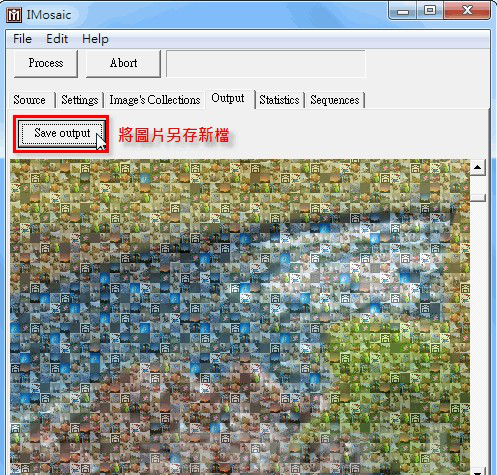Click the mosaic output image preview
The width and height of the screenshot is (497, 475).
pyautogui.click(x=240, y=317)
